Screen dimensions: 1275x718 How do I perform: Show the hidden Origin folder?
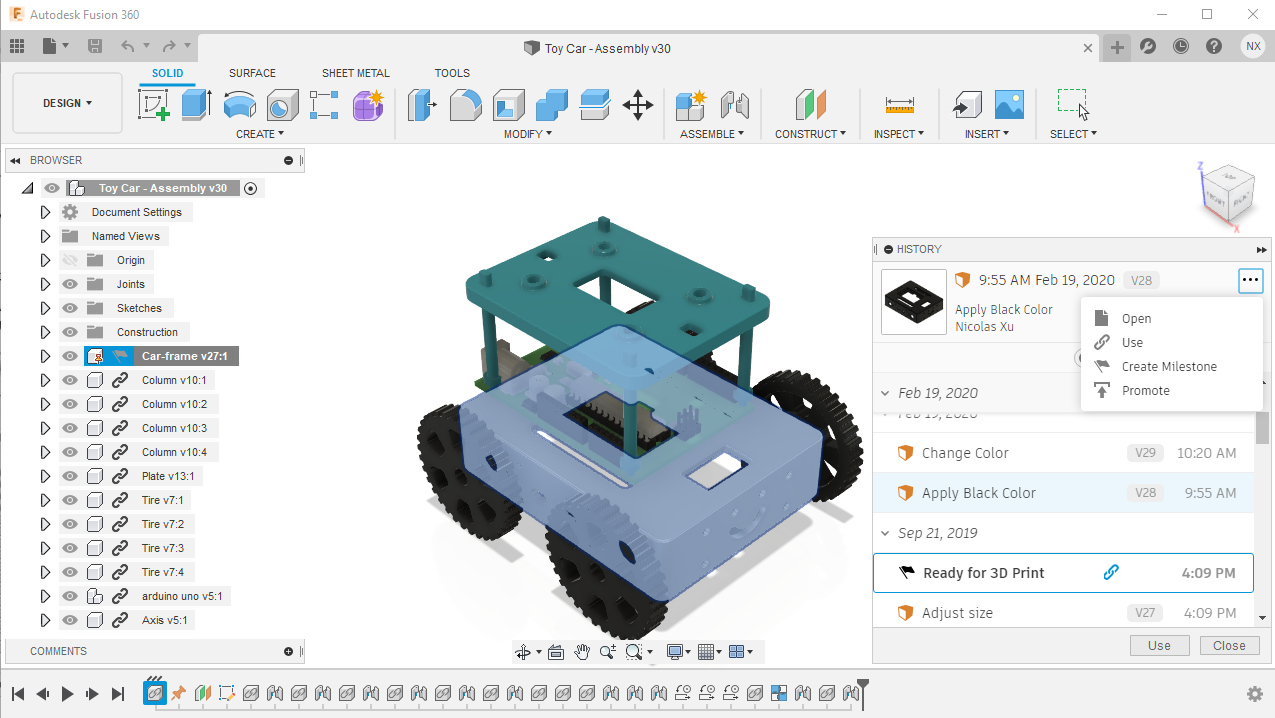(x=70, y=260)
